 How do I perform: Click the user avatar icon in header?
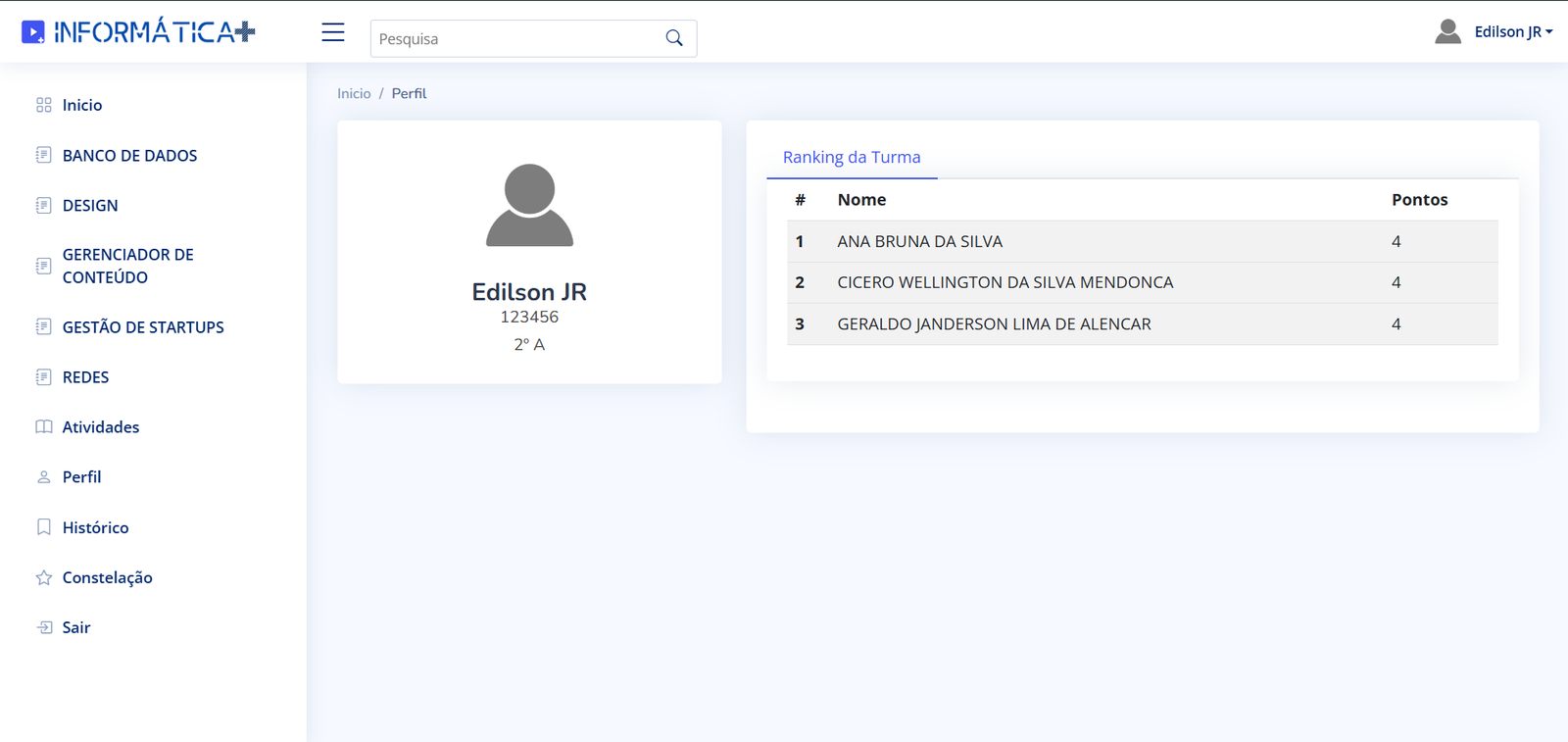pos(1447,31)
